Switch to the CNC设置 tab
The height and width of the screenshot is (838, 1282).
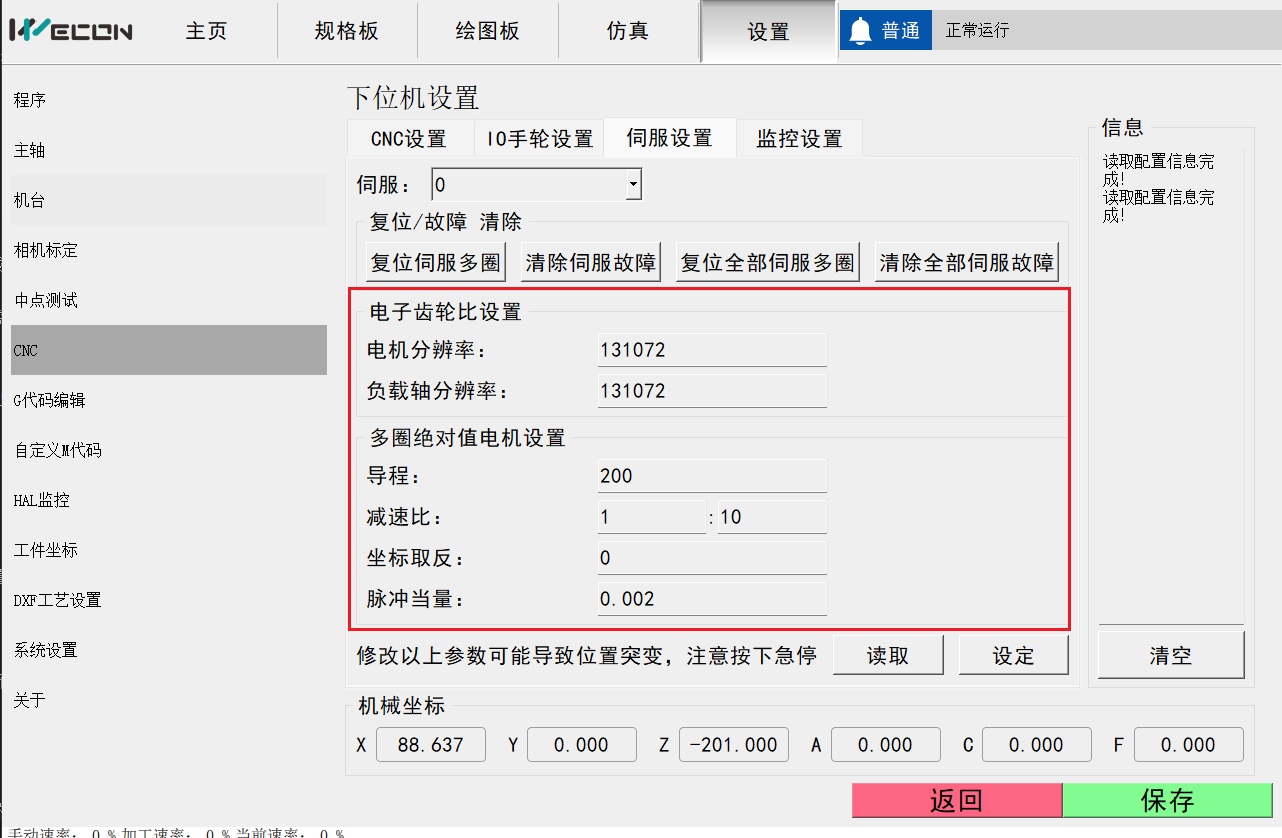click(x=408, y=139)
